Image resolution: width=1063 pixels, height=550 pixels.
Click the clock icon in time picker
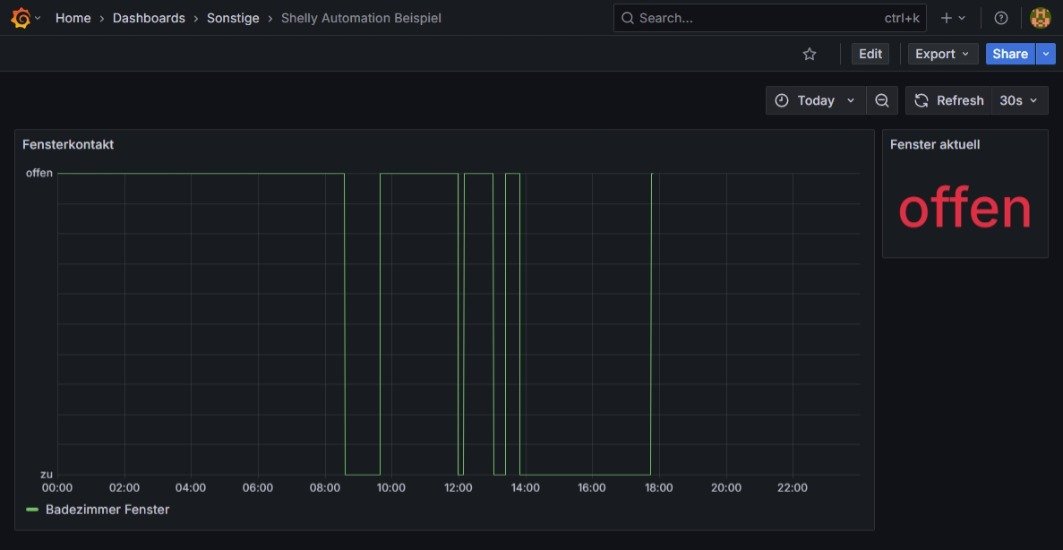point(782,101)
